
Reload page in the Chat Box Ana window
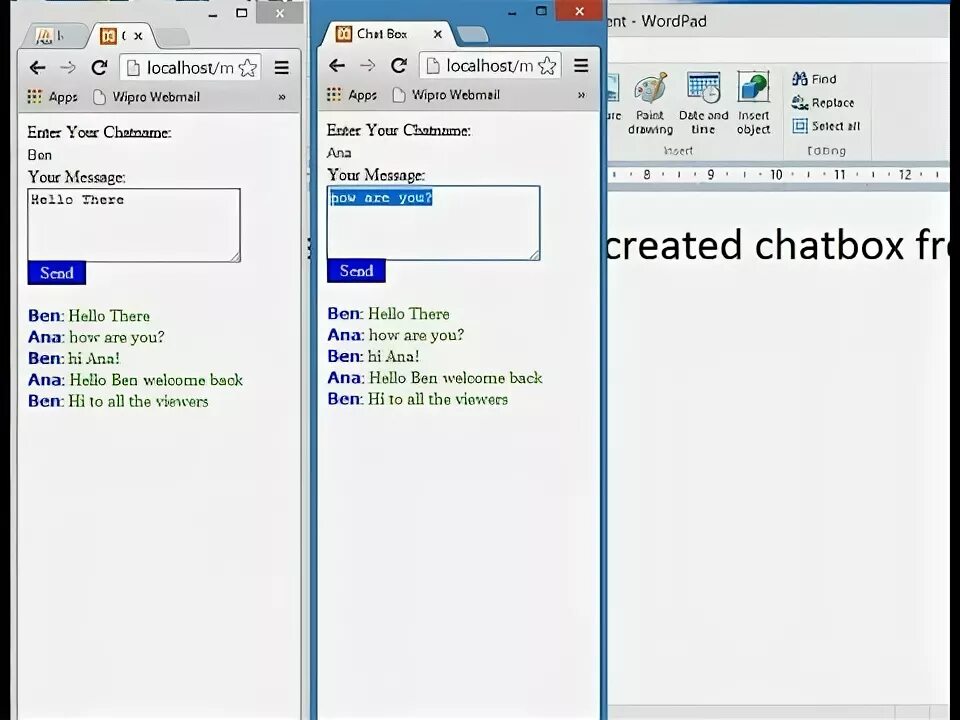[399, 65]
